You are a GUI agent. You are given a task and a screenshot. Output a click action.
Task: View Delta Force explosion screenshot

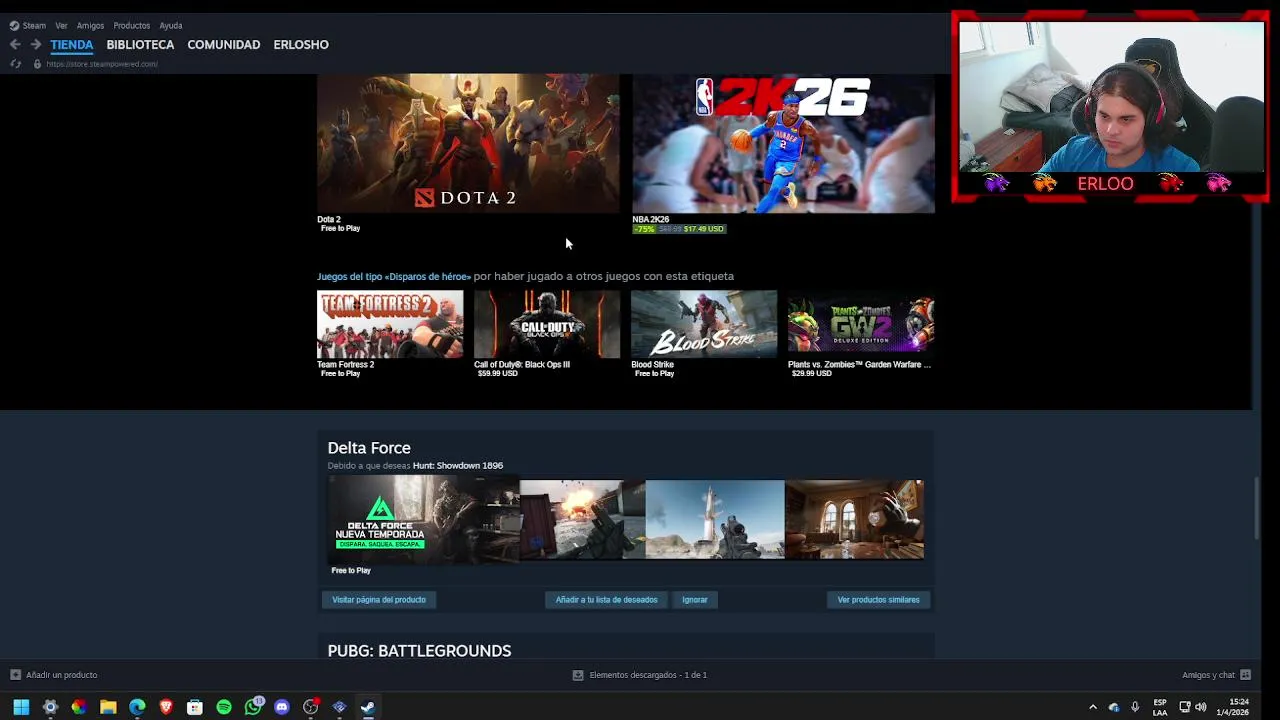click(x=582, y=520)
